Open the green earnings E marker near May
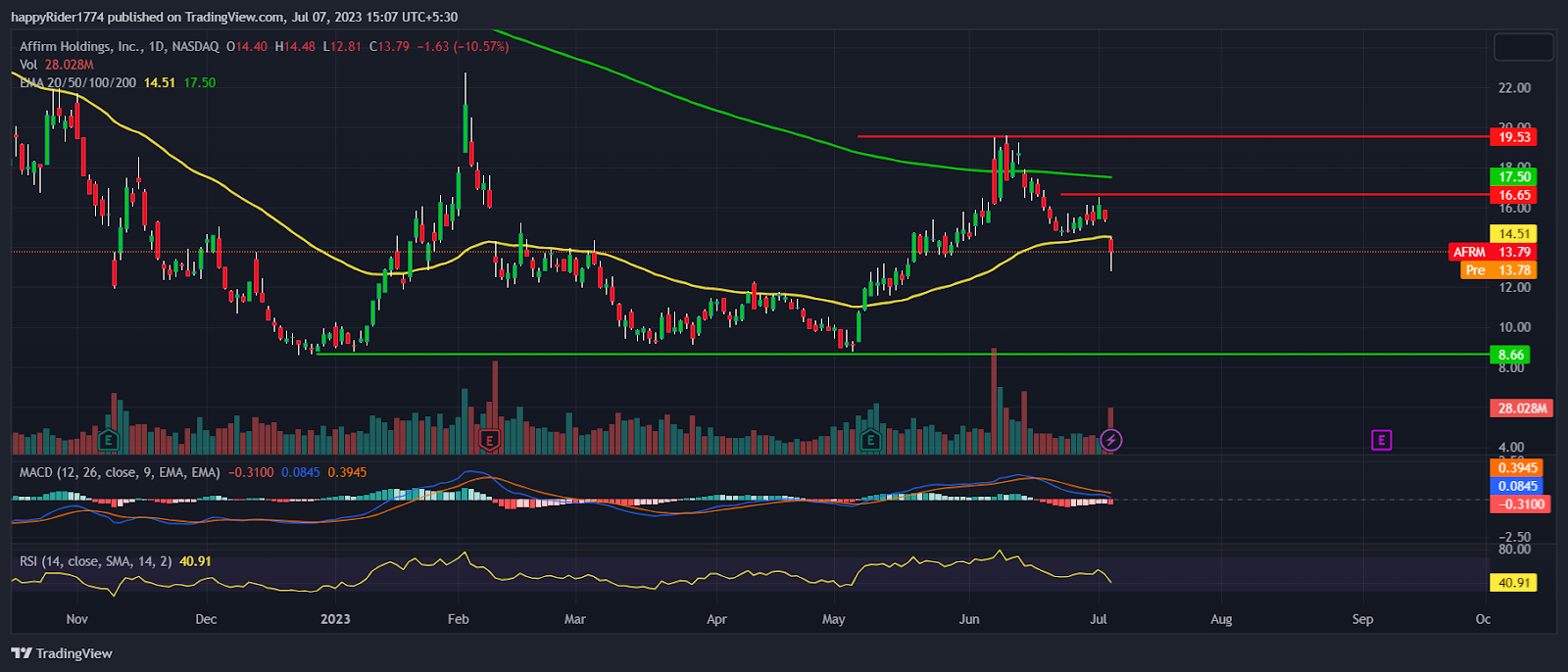 870,441
